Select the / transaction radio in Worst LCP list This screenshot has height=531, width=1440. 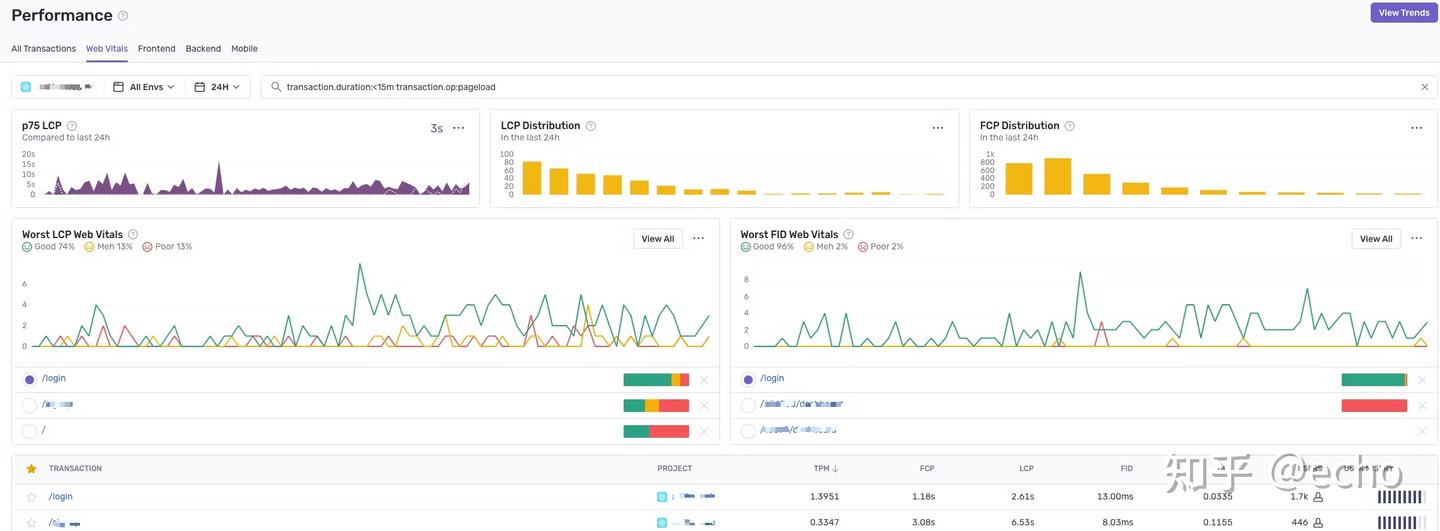[29, 431]
